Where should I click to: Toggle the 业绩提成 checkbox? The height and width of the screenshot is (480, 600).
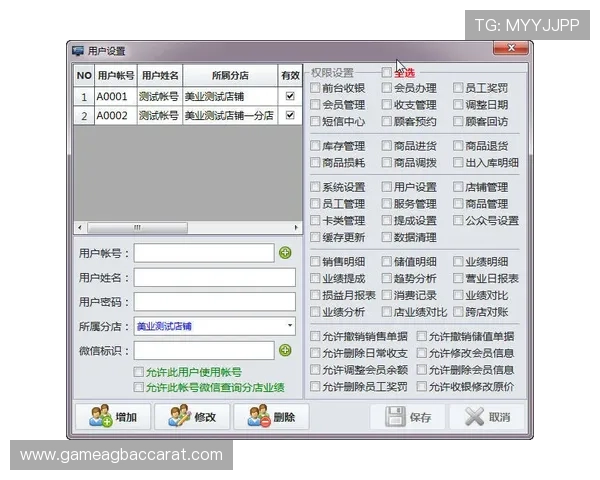[x=315, y=278]
